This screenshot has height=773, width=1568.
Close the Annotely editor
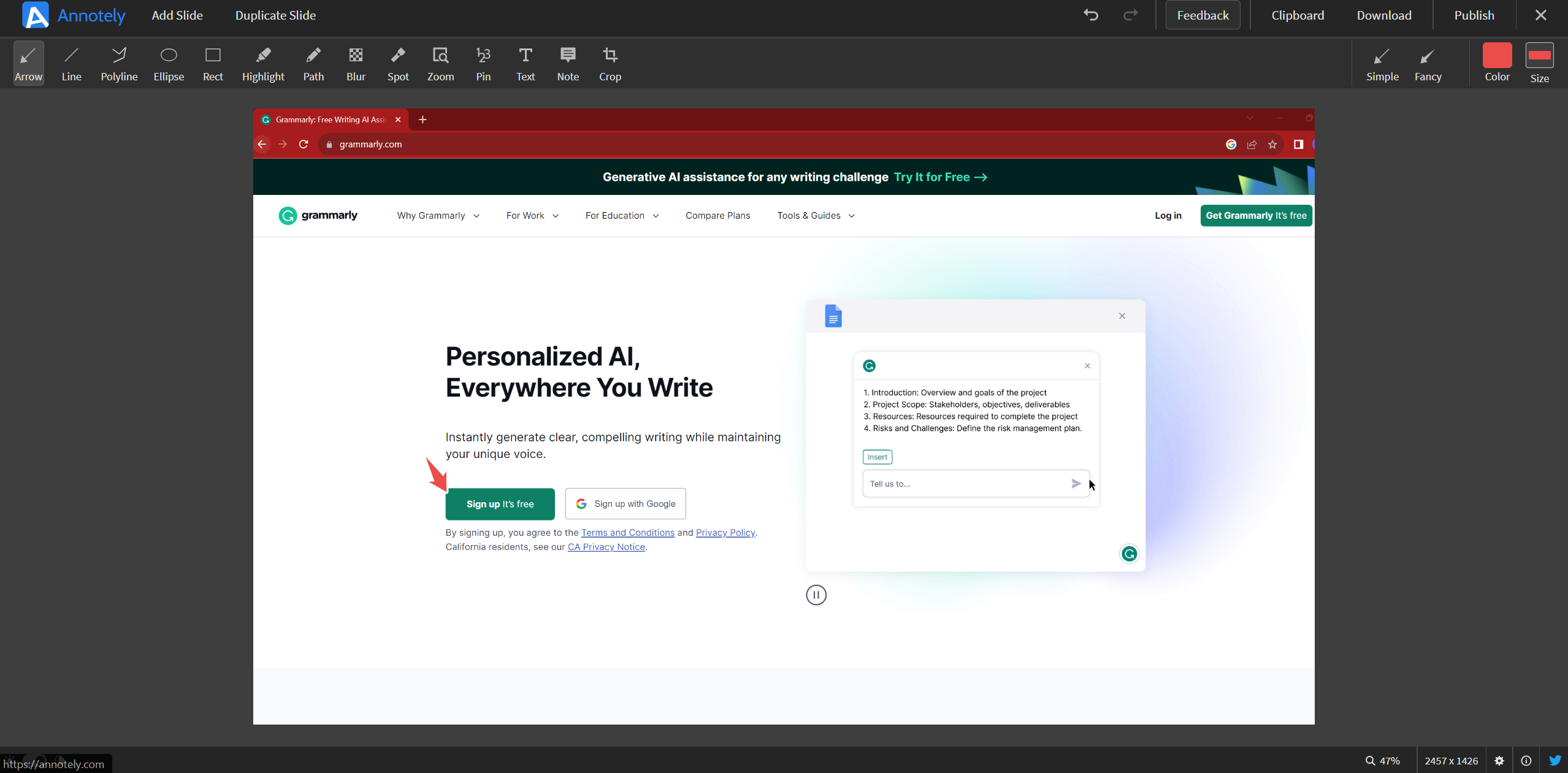pos(1541,15)
